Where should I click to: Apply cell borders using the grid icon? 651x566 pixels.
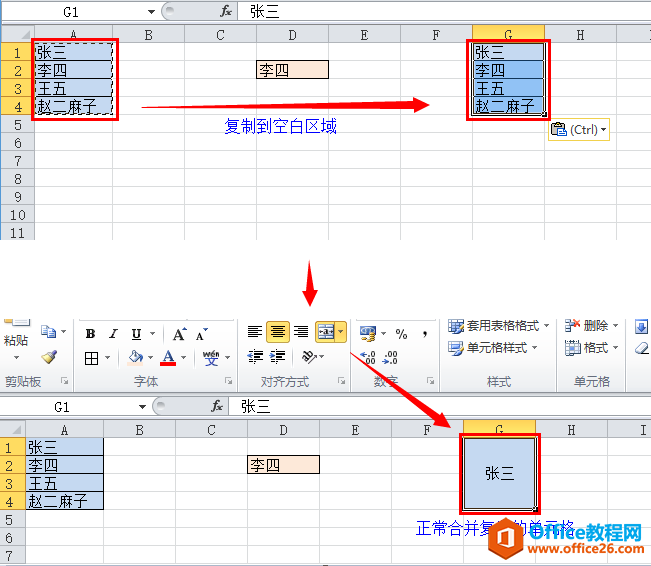click(91, 358)
